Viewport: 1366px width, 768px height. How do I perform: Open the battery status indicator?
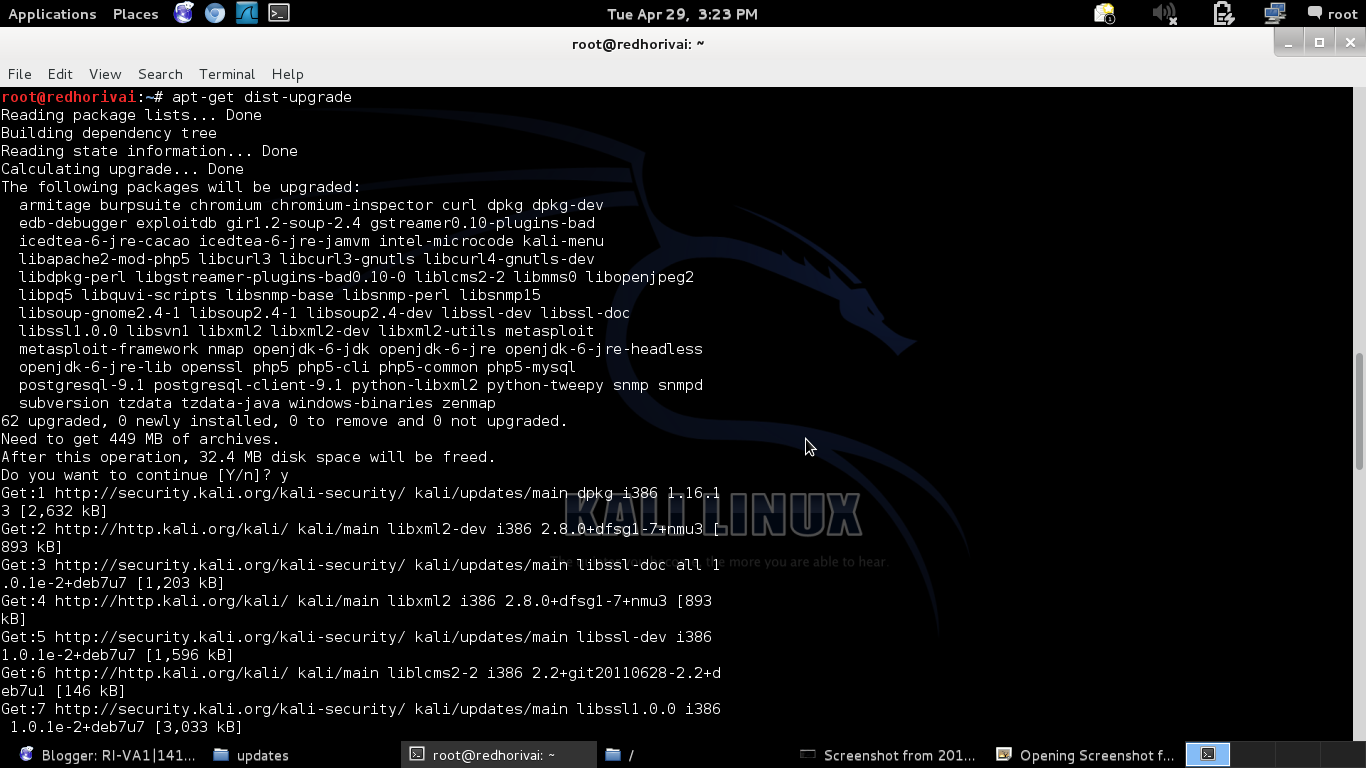pos(1222,13)
